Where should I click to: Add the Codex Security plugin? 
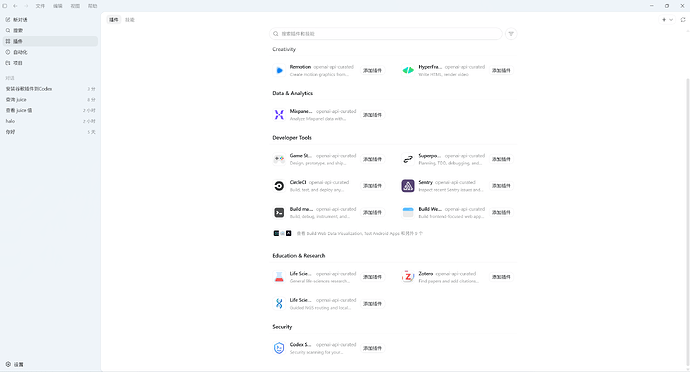tap(372, 348)
